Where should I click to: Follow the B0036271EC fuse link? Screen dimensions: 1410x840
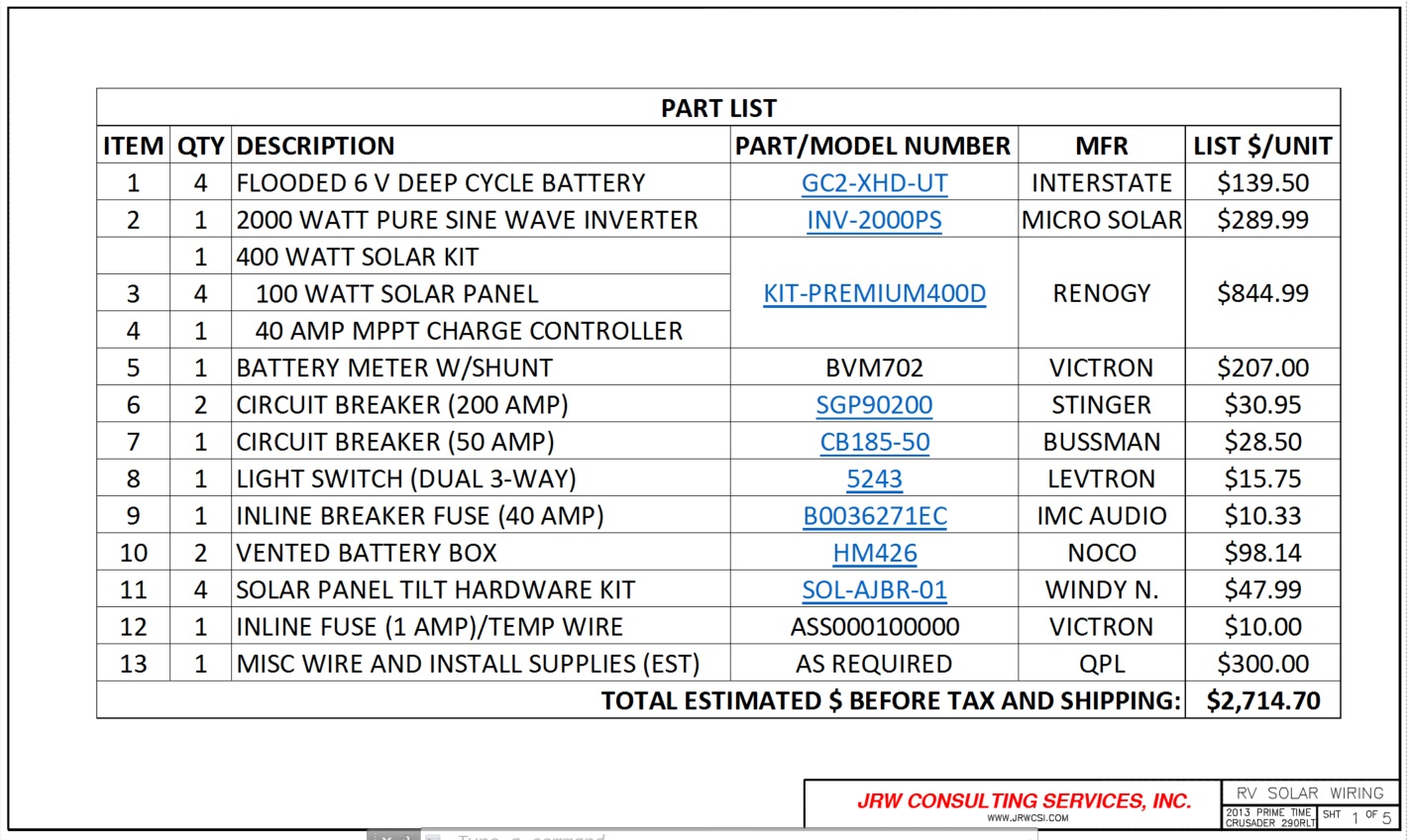click(x=874, y=516)
